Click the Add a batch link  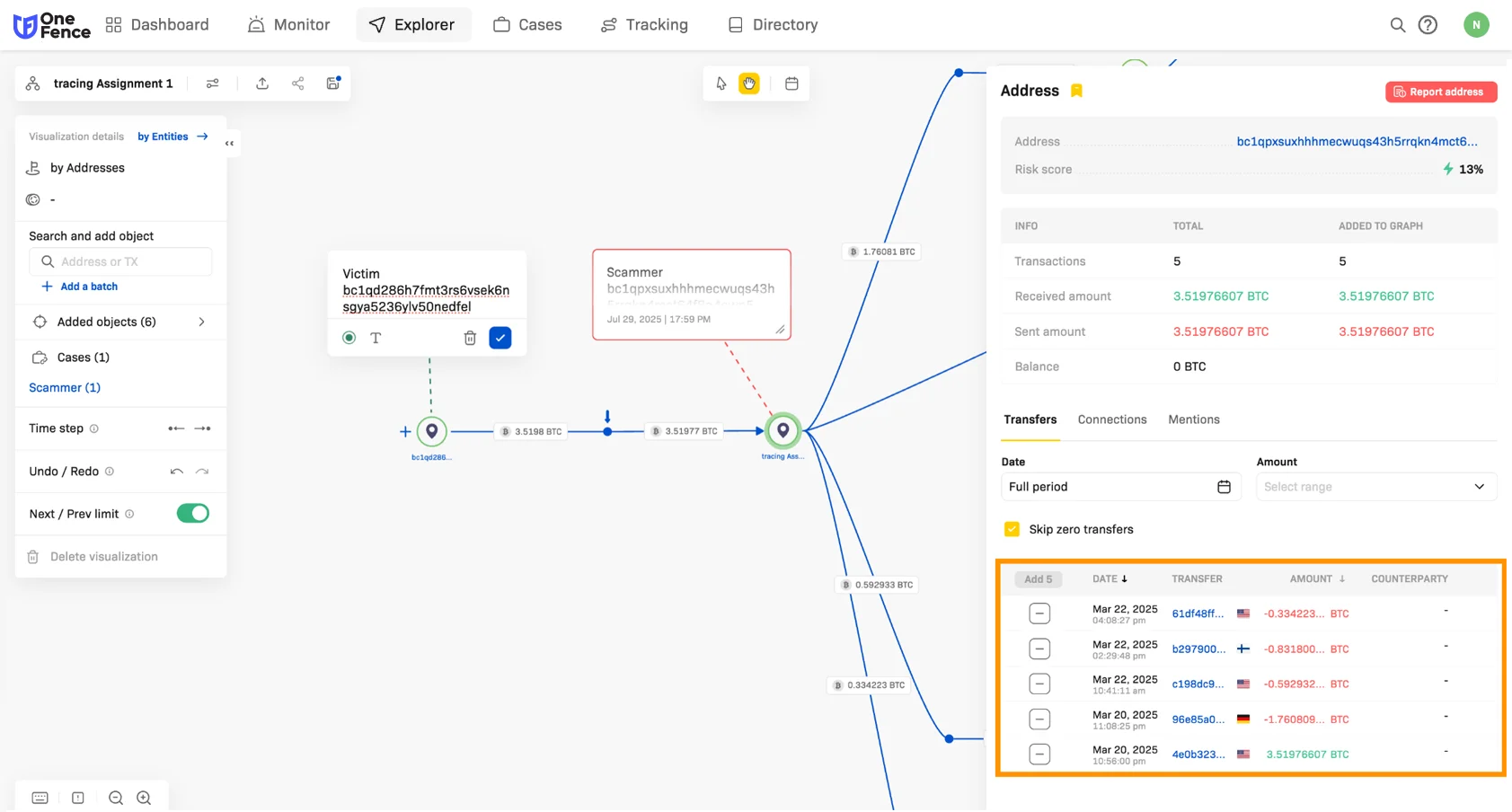[x=80, y=287]
